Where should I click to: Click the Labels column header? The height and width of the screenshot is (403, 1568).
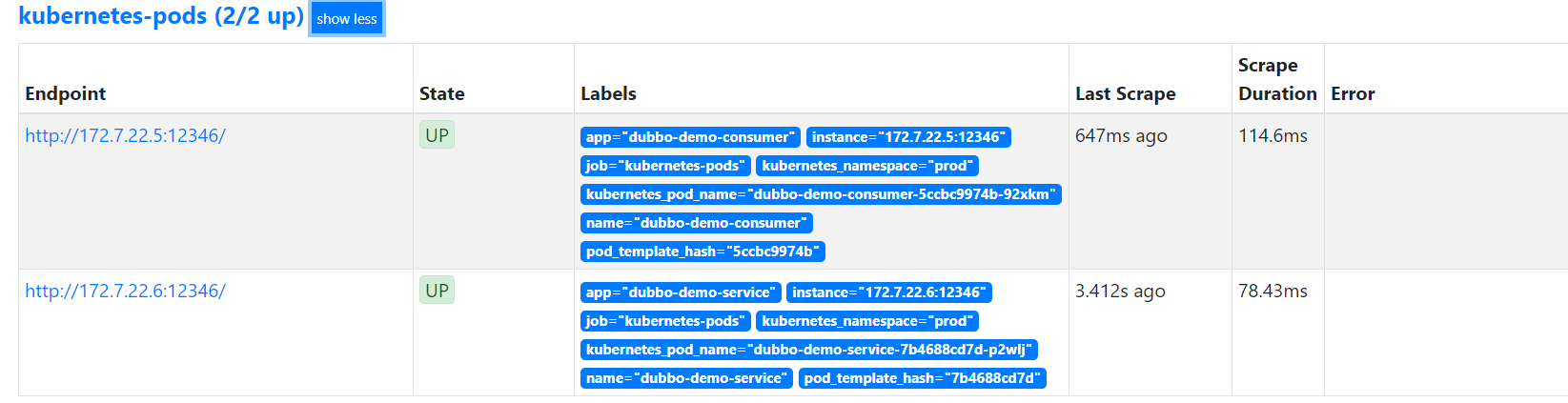coord(608,93)
